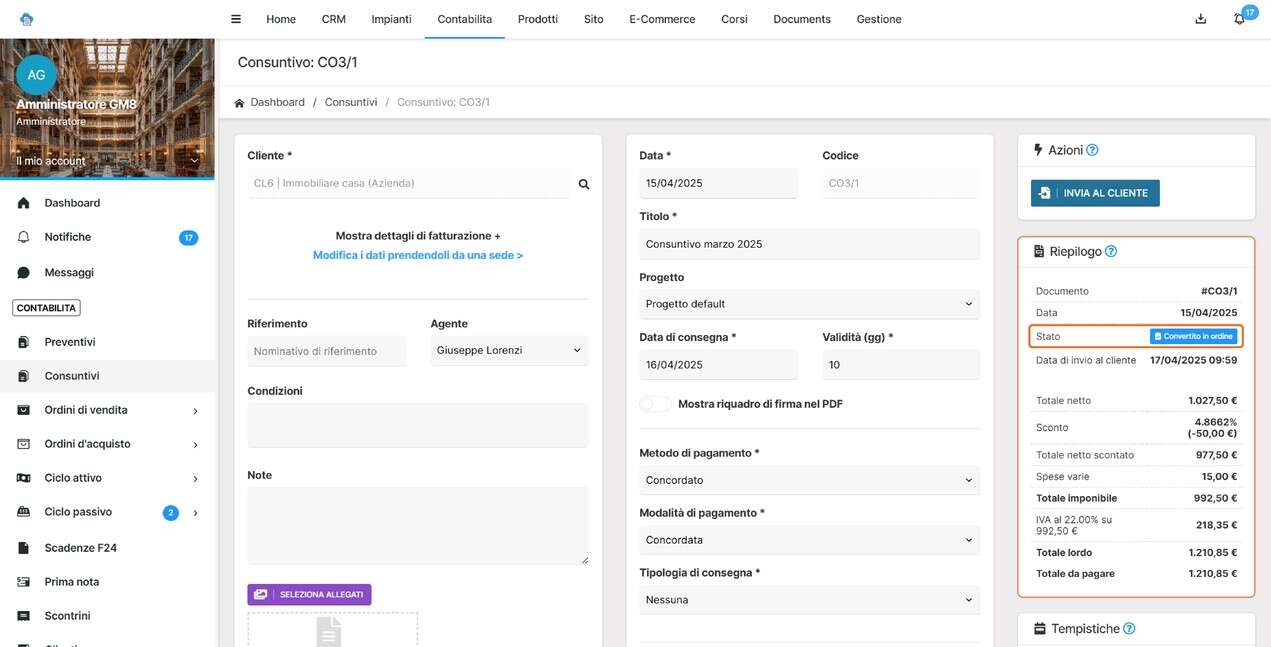This screenshot has height=647, width=1271.
Task: Open the Metodo di pagamento dropdown
Action: coord(808,480)
